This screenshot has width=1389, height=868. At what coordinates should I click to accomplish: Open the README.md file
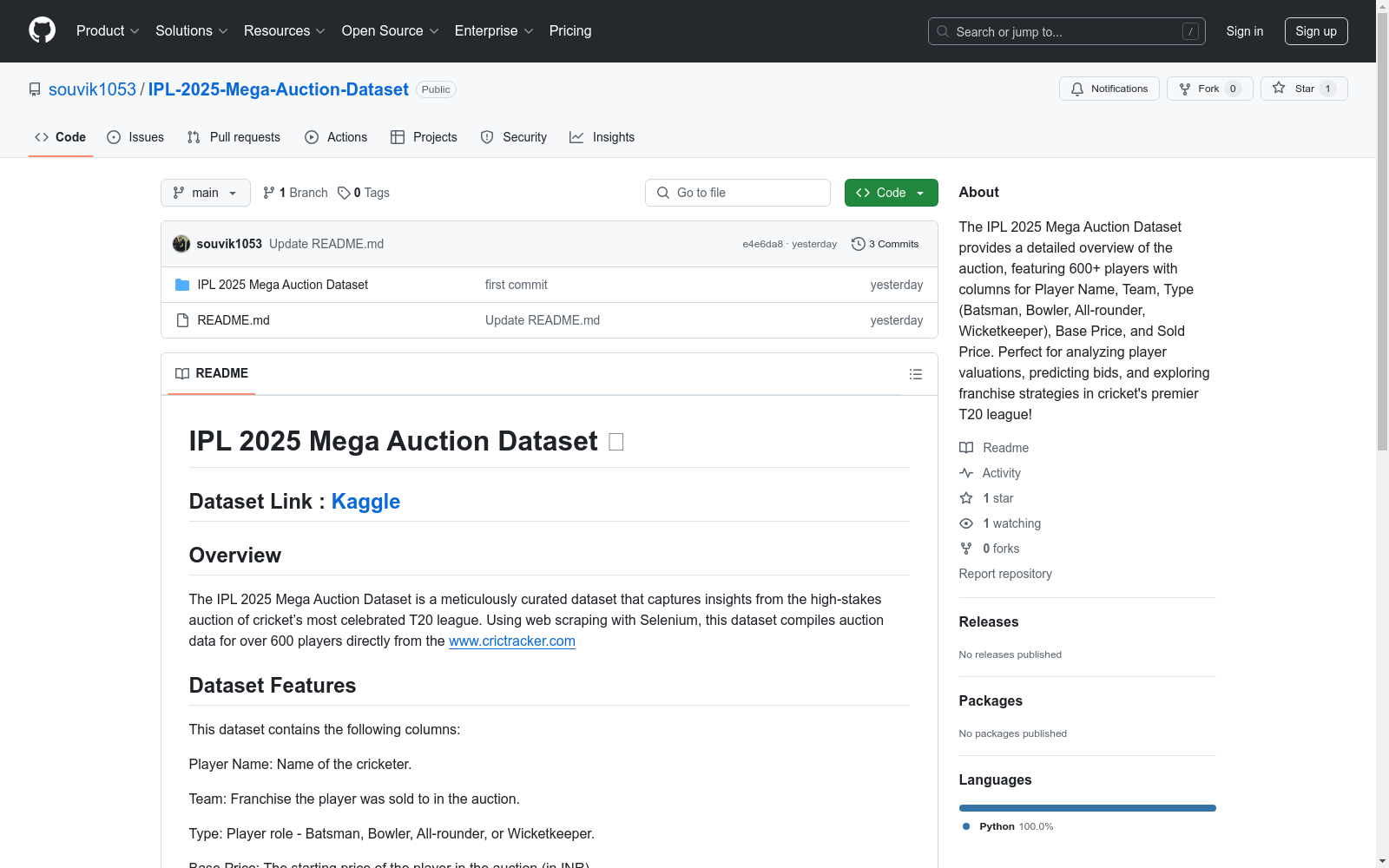click(234, 320)
